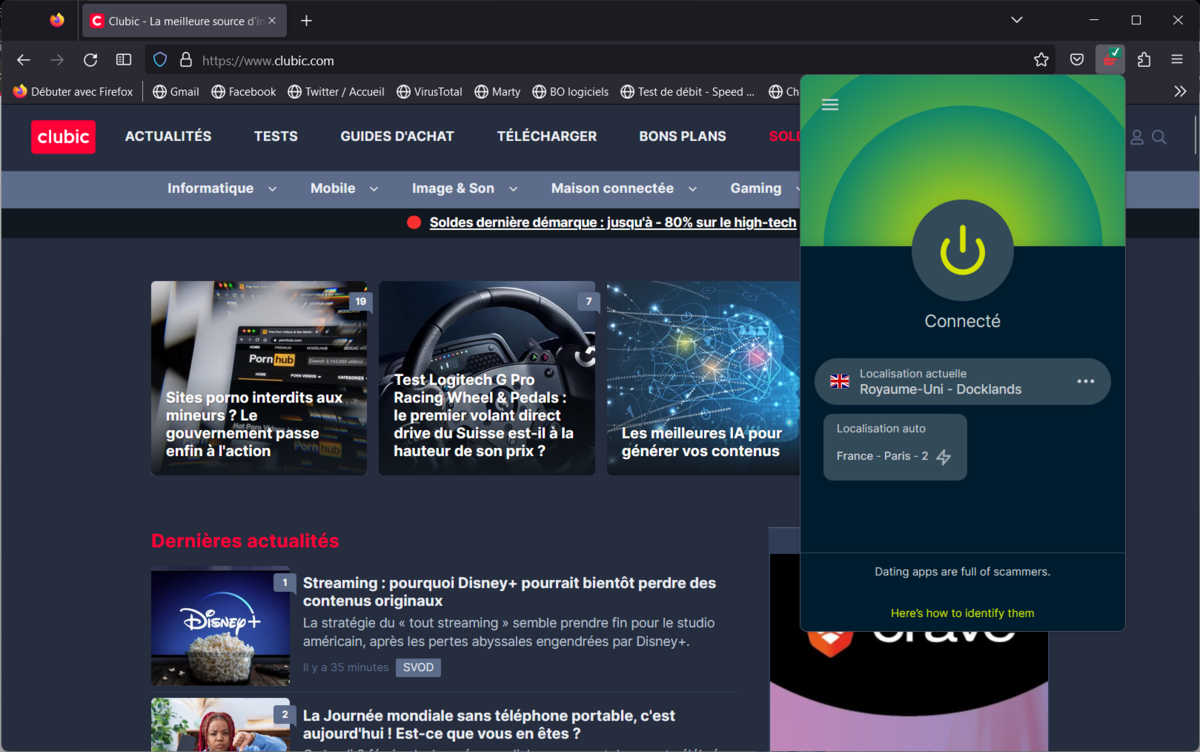Screen dimensions: 1200x752
Task: Click the SVOD tag
Action: (x=418, y=667)
